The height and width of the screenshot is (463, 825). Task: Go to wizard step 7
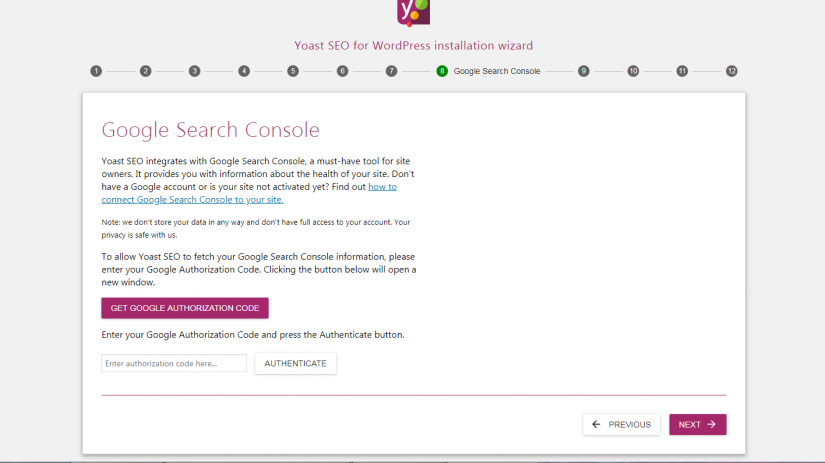click(391, 71)
